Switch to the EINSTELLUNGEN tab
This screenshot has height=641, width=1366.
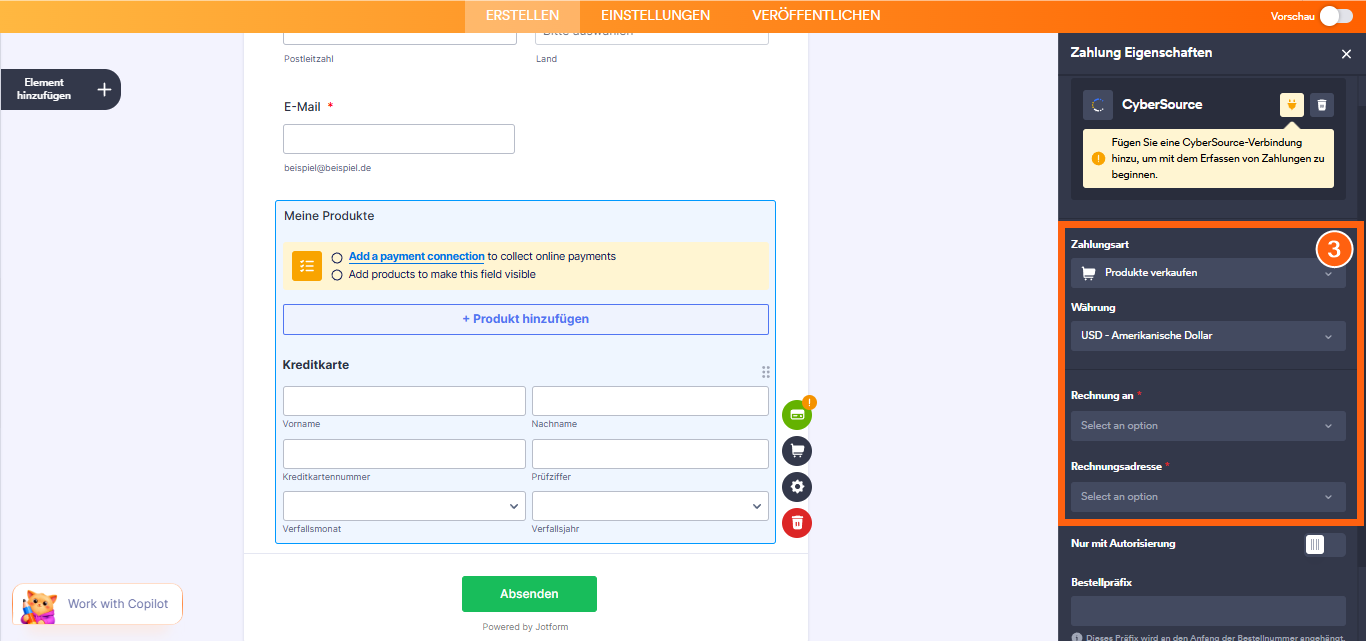coord(654,15)
